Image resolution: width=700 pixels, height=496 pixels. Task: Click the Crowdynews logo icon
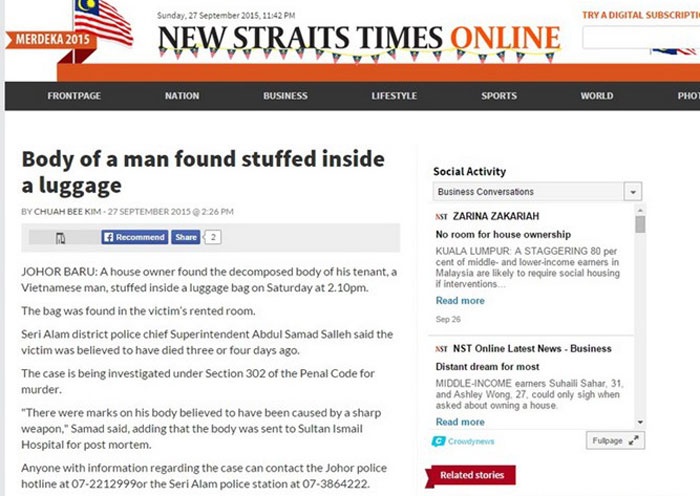coord(438,441)
